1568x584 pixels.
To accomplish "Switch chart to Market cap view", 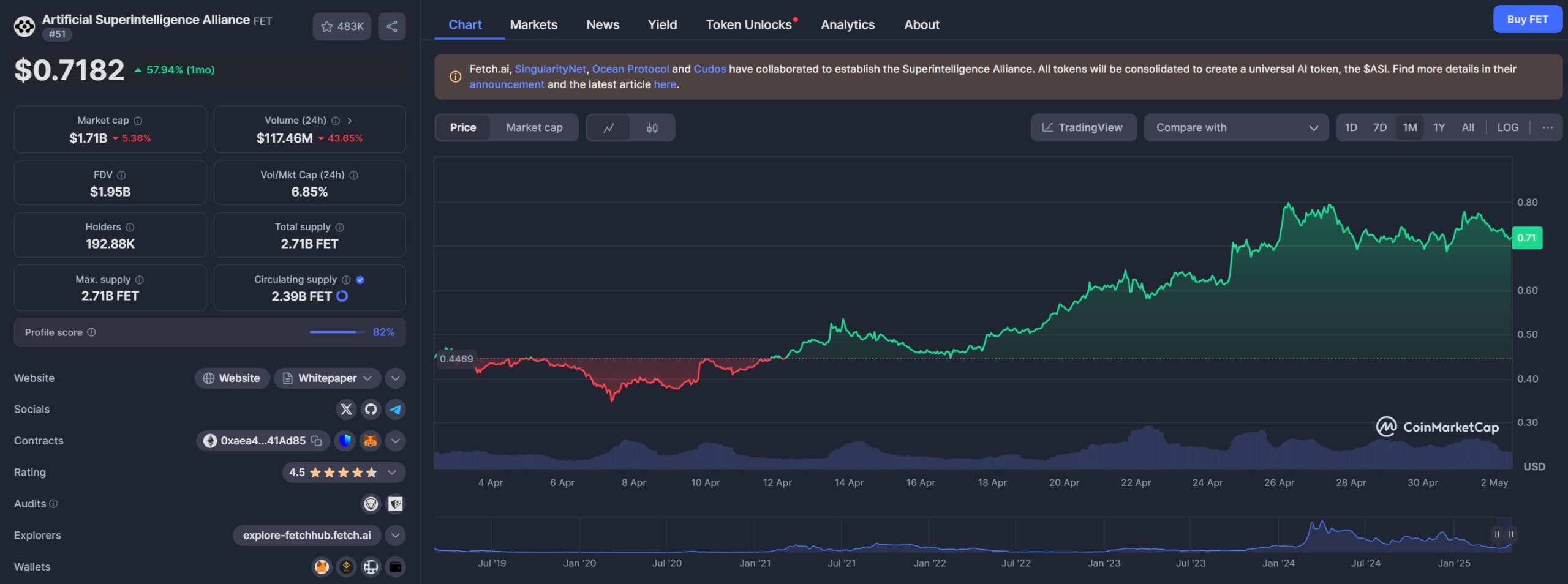I will coord(534,127).
